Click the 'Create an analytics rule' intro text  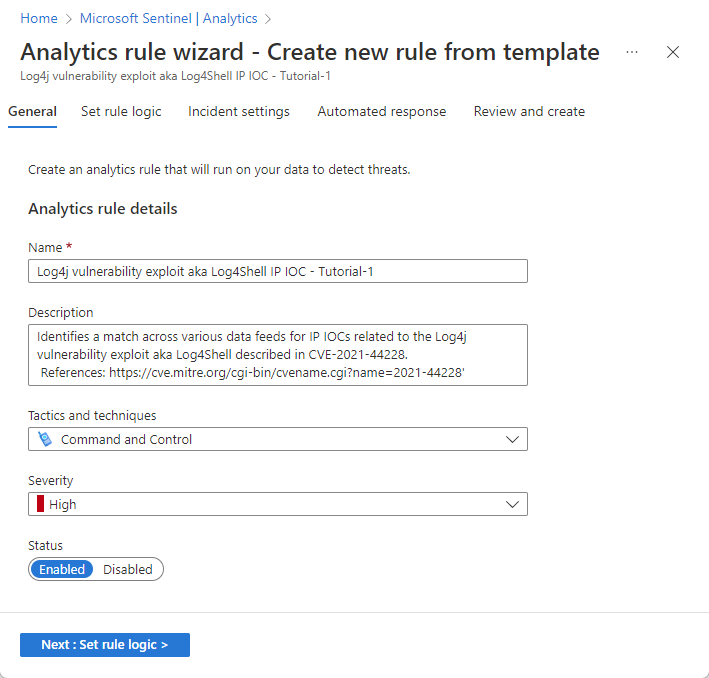point(219,170)
